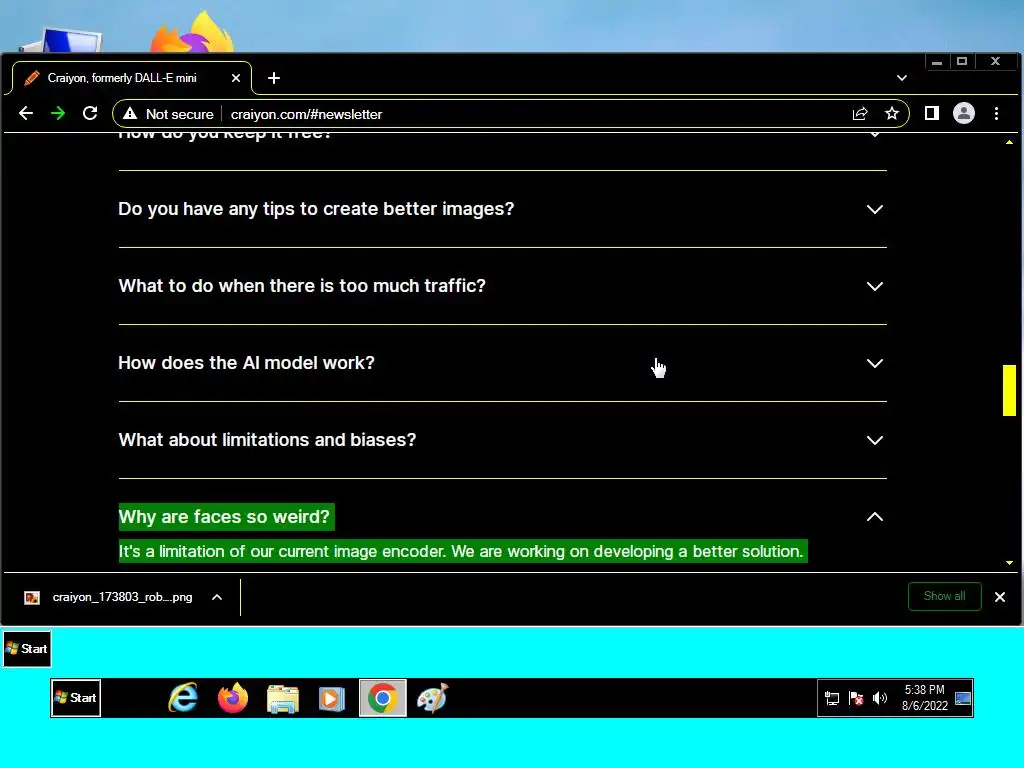This screenshot has height=768, width=1024.
Task: Click the Firefox desktop shortcut icon
Action: pos(192,33)
